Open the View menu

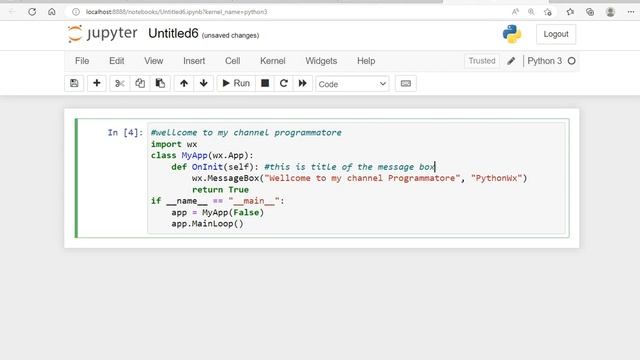pos(153,61)
